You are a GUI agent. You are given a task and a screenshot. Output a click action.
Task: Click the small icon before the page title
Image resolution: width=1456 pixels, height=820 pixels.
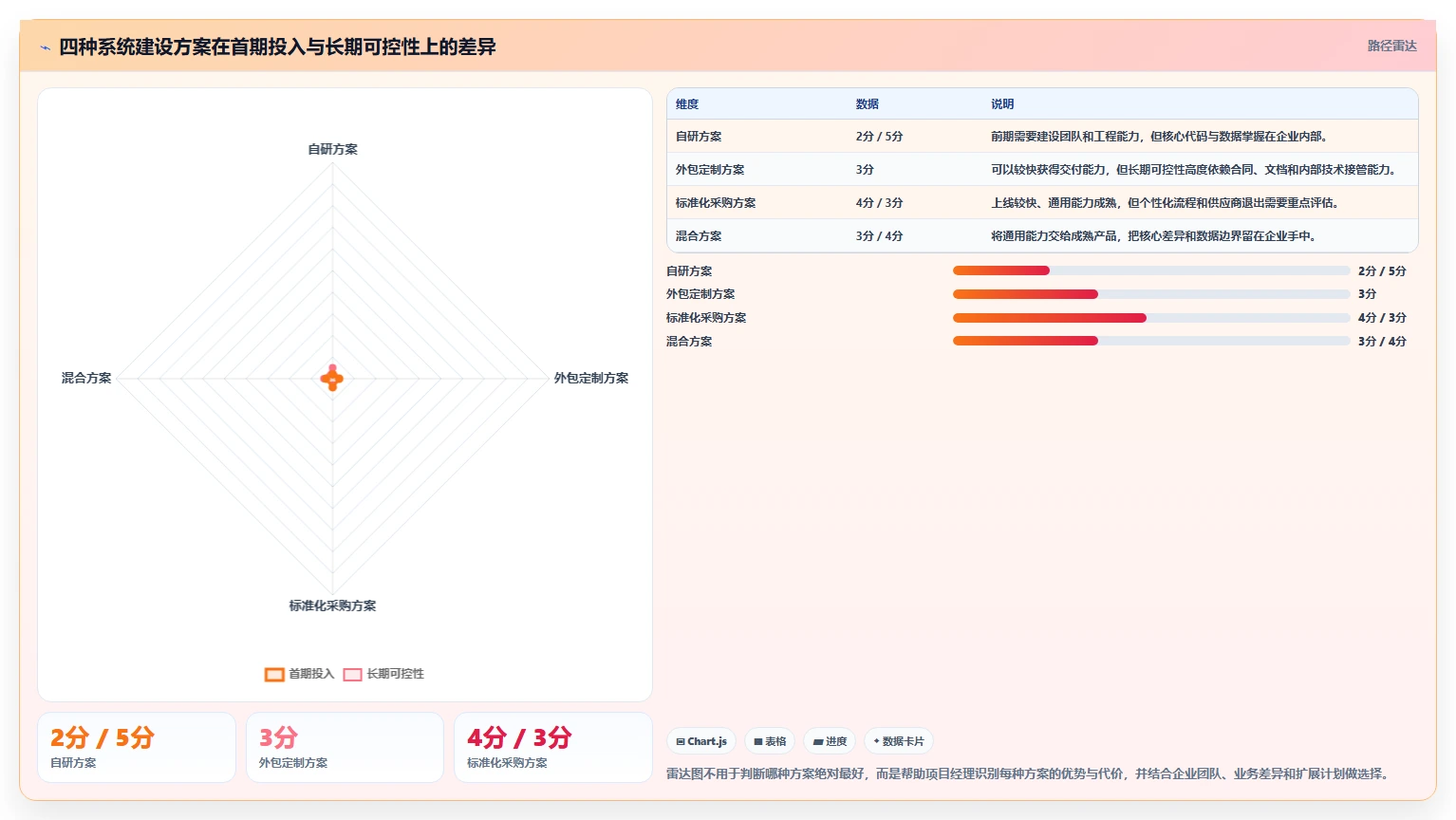coord(45,47)
